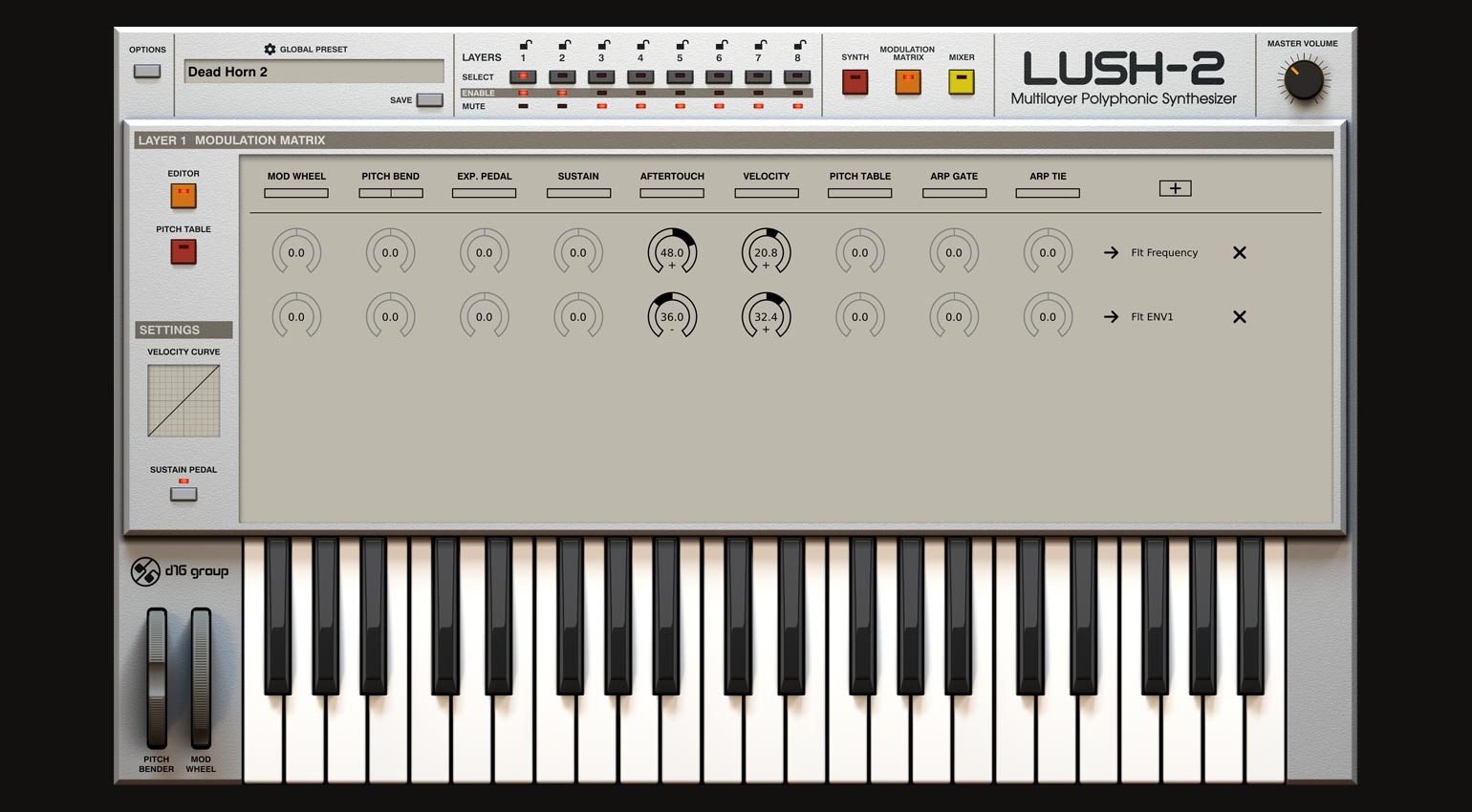Click Pitch Table knob in Flt ENV1 row
This screenshot has height=812, width=1472.
pyautogui.click(x=860, y=316)
